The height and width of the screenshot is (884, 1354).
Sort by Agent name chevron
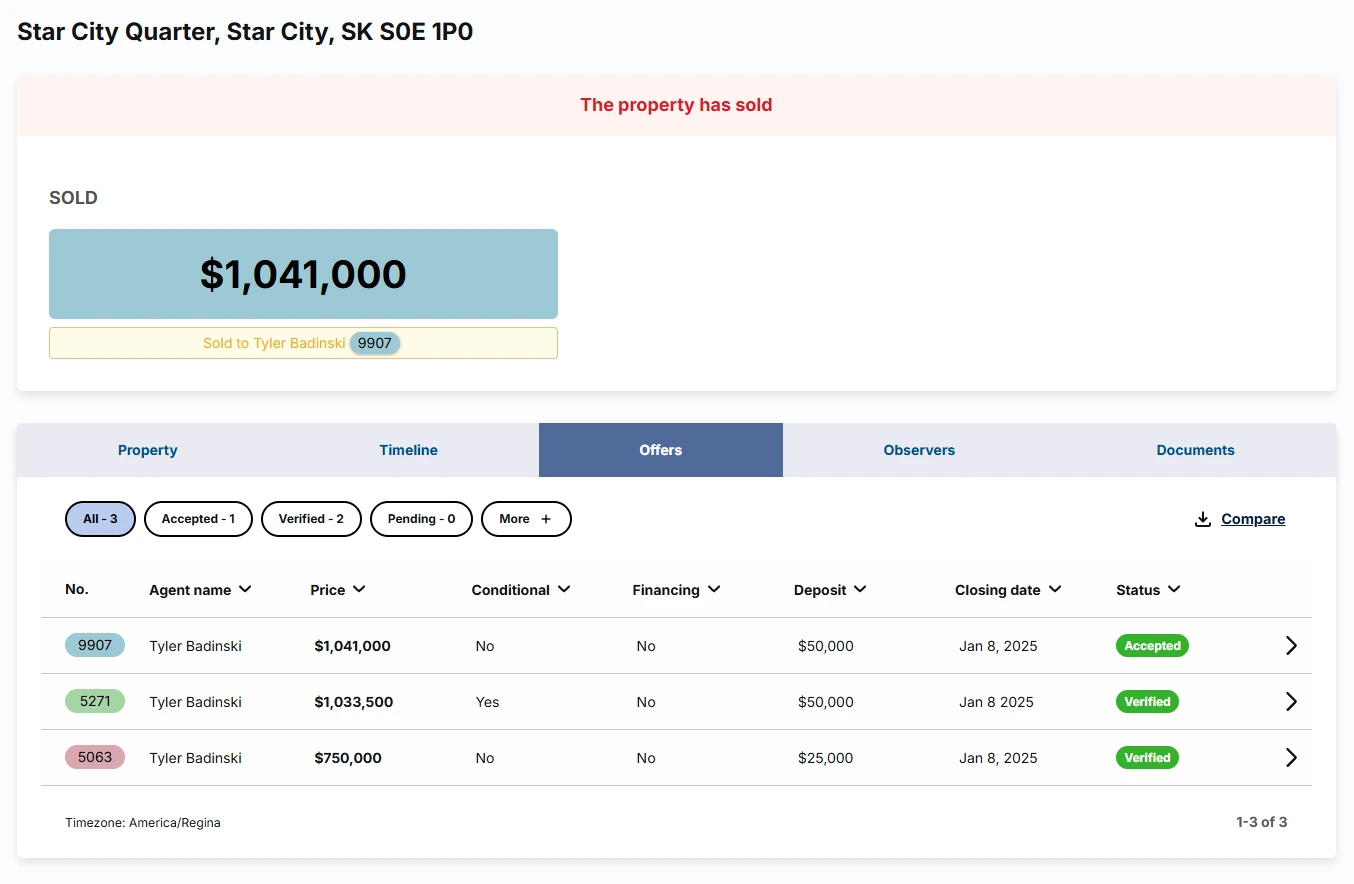coord(245,589)
